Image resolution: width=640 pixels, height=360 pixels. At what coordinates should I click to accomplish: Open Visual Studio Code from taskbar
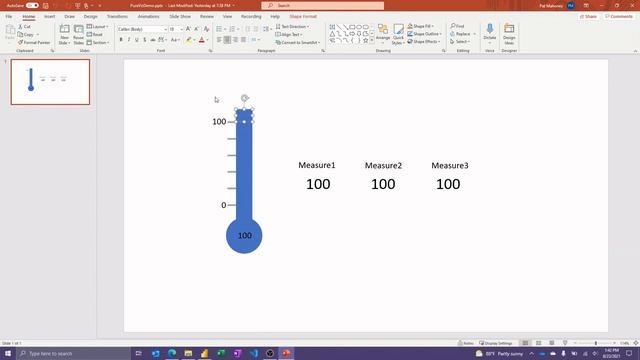(253, 353)
